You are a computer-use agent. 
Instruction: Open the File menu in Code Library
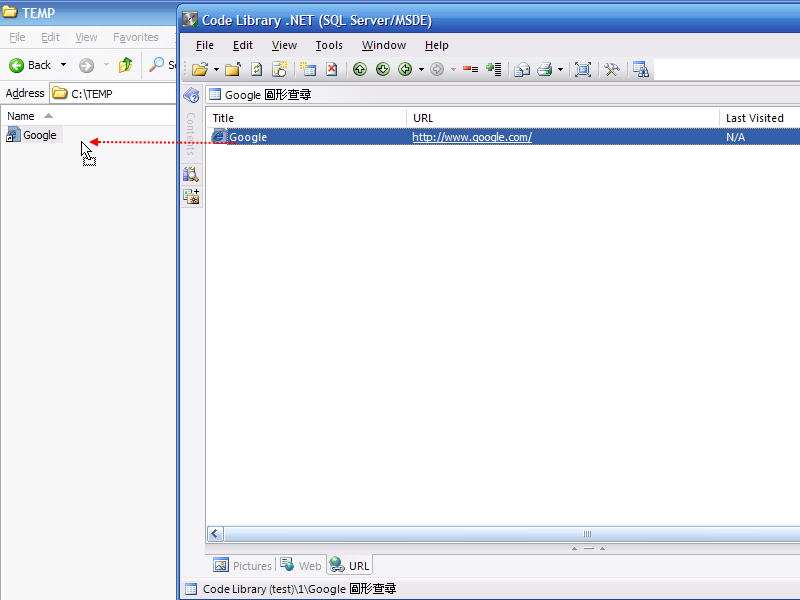pos(205,45)
